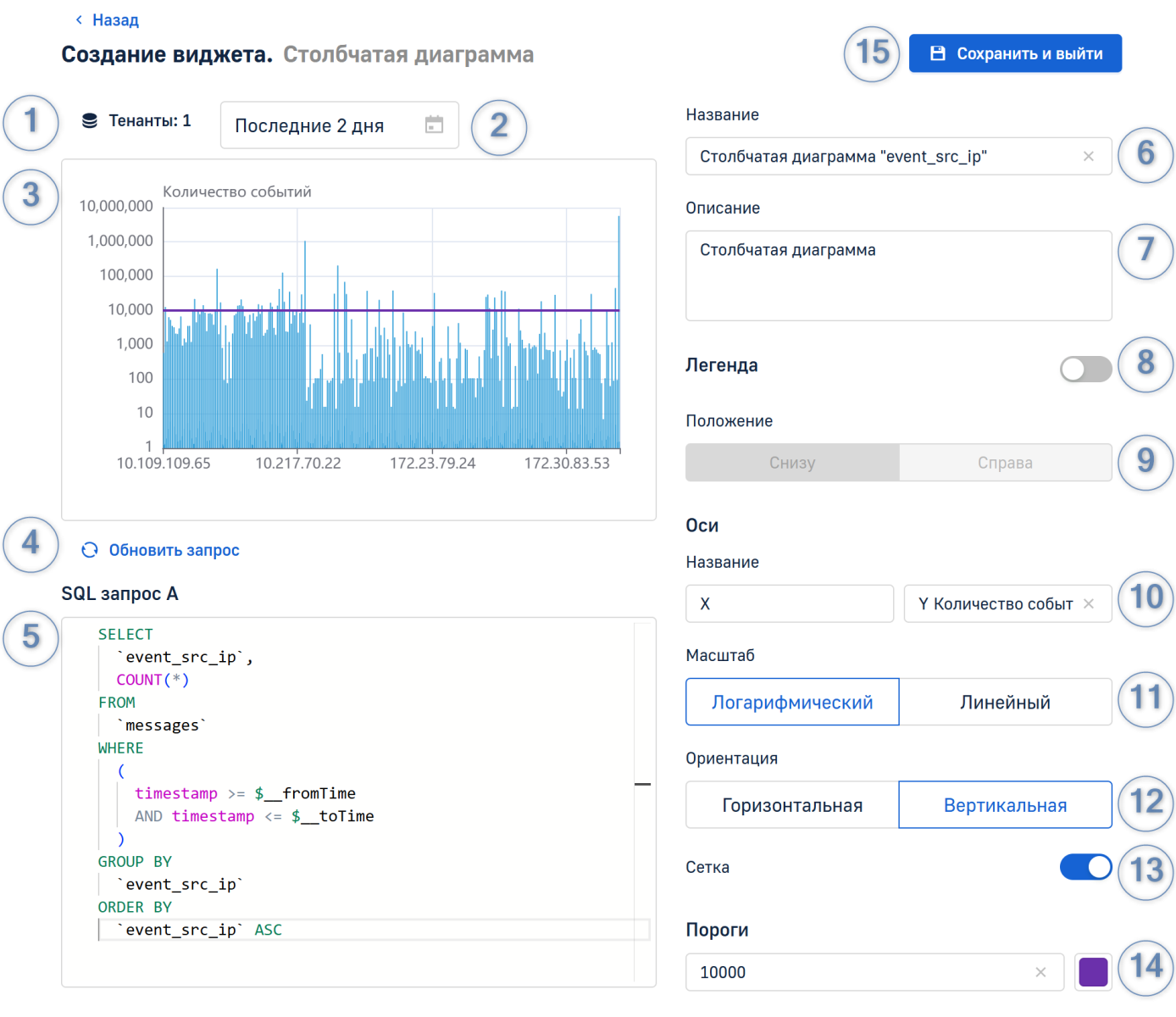Select Вертикальная orientation
The width and height of the screenshot is (1176, 1017).
click(x=1005, y=805)
